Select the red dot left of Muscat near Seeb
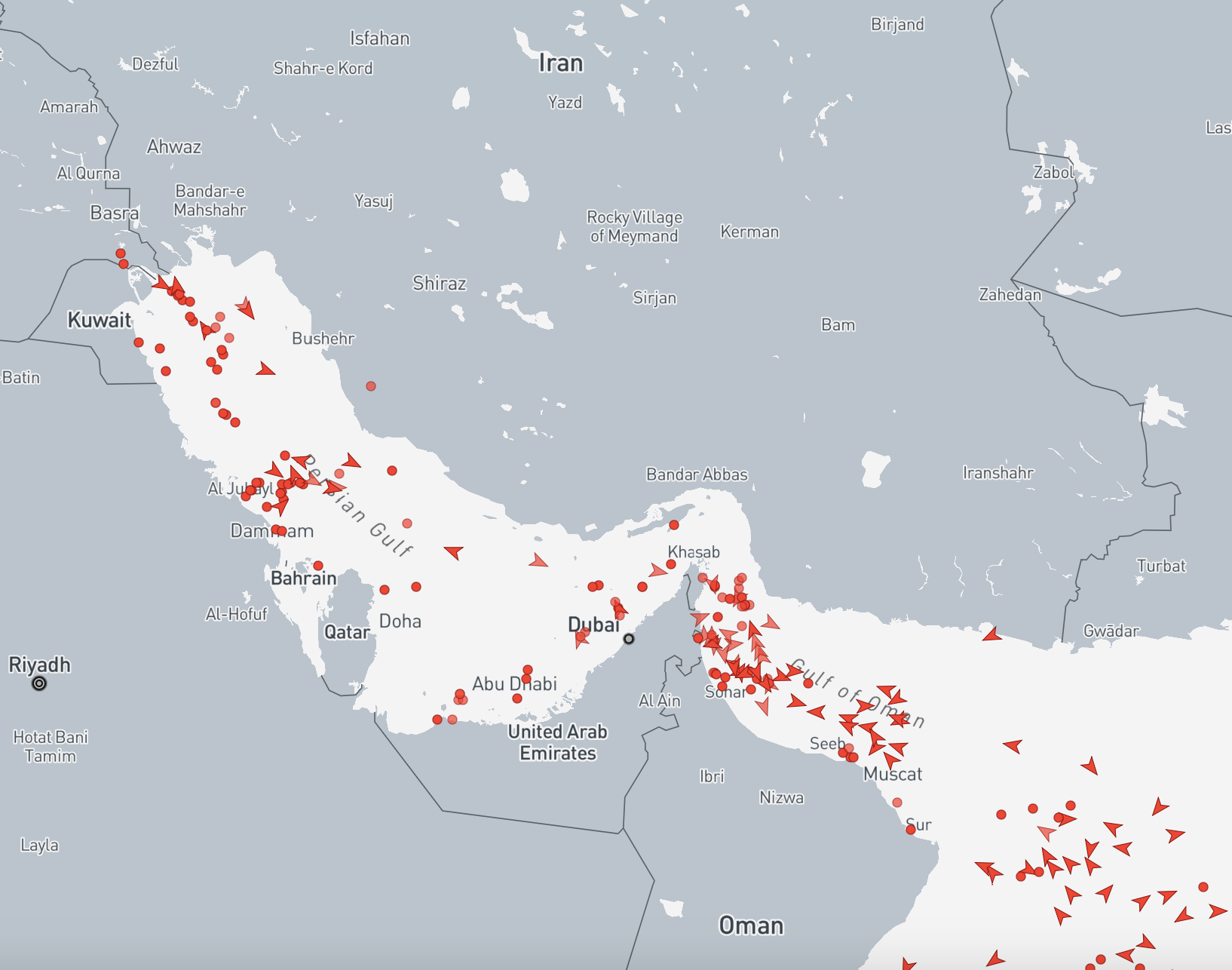The width and height of the screenshot is (1232, 970). (843, 752)
